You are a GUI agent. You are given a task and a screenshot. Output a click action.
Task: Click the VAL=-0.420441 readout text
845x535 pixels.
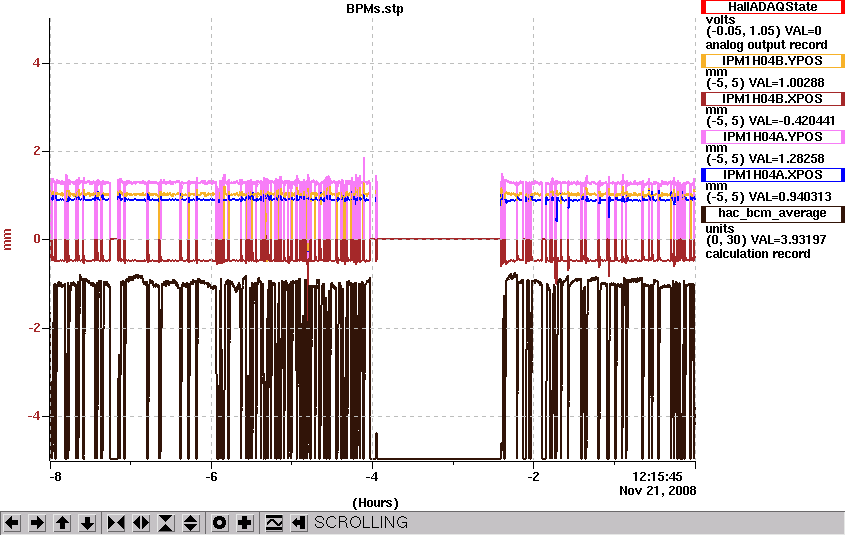click(x=792, y=121)
